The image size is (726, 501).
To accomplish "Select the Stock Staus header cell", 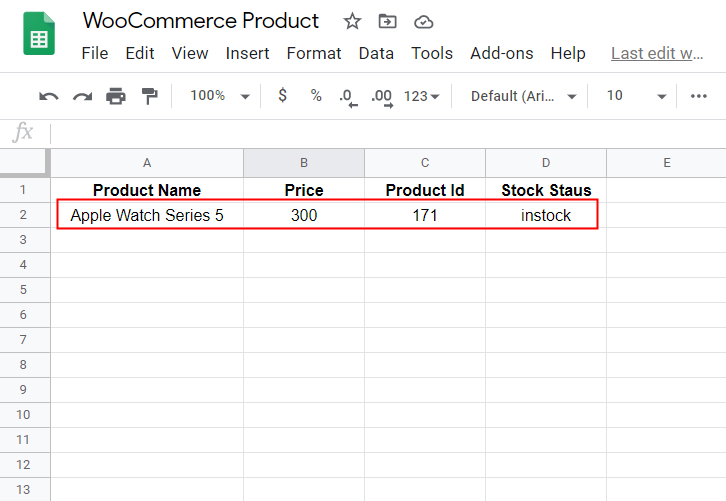I will pyautogui.click(x=546, y=190).
